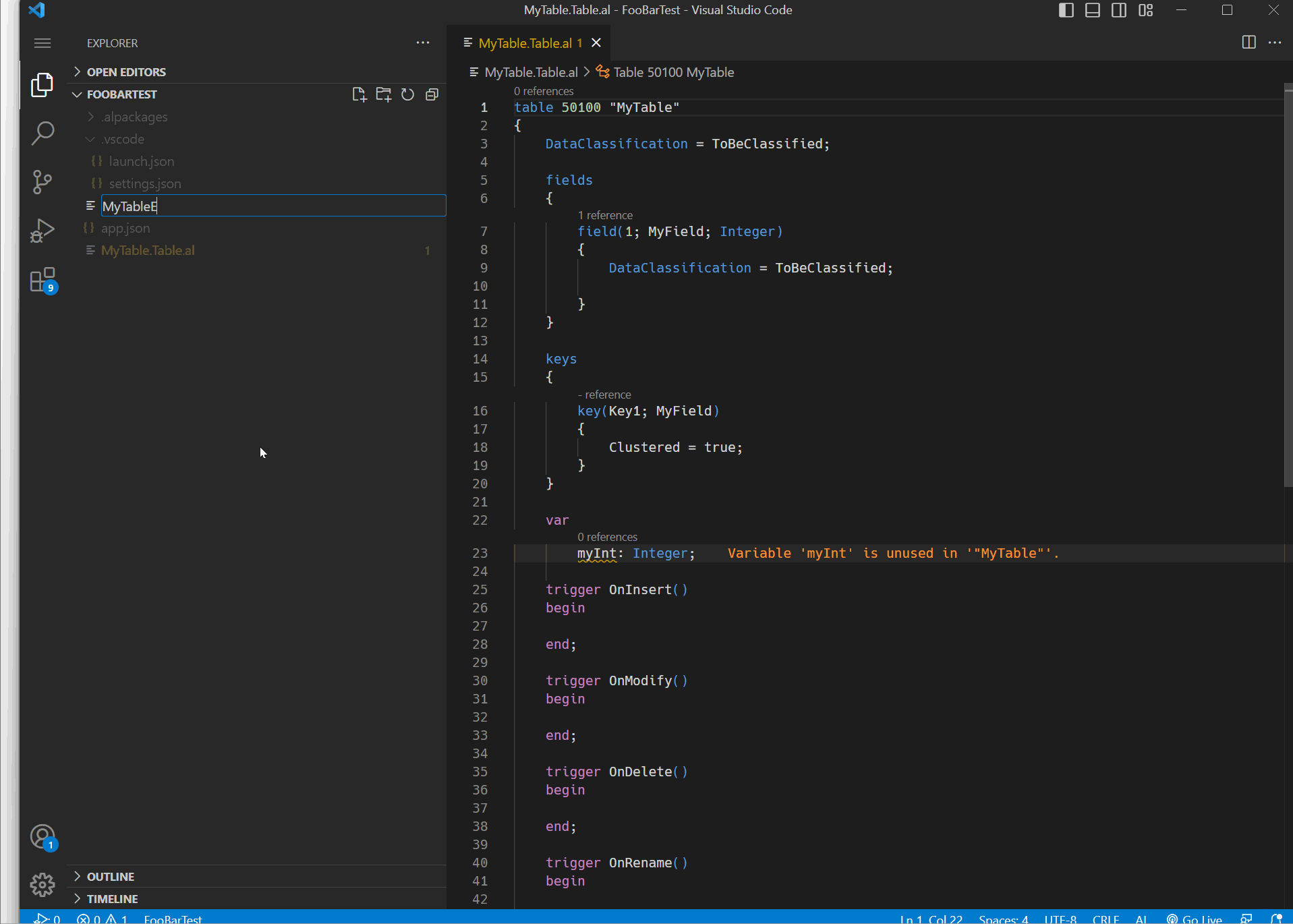
Task: Click the New Folder icon
Action: 383,94
